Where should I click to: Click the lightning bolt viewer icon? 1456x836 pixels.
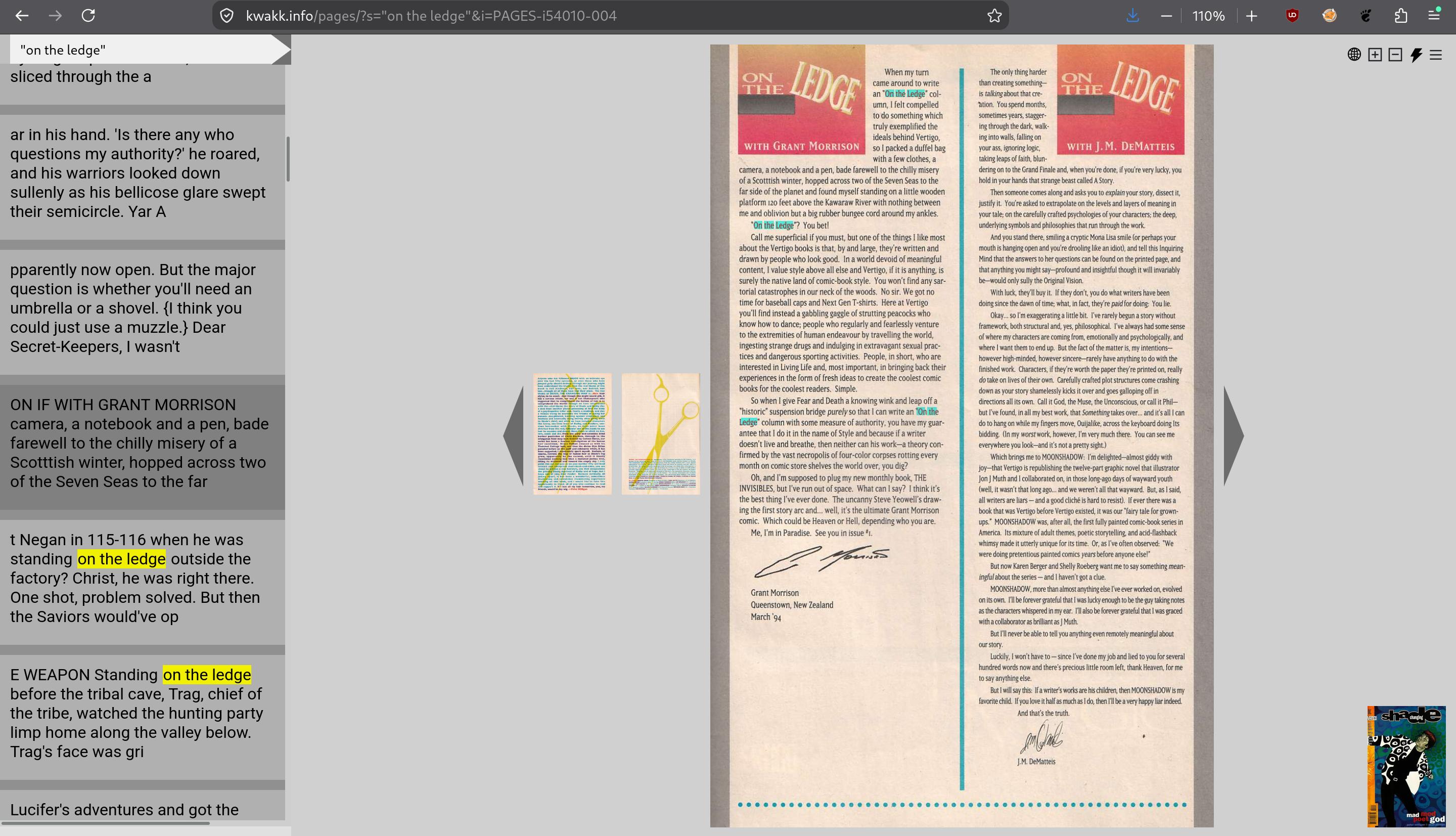(x=1417, y=55)
